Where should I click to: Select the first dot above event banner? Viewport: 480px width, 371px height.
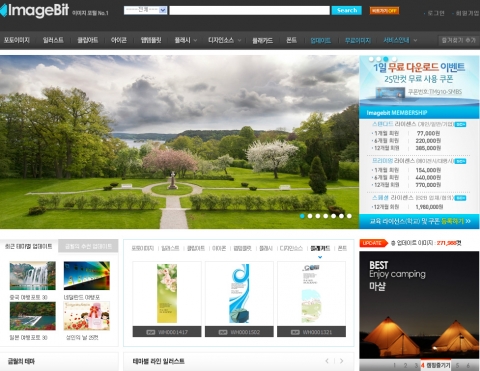(x=371, y=59)
